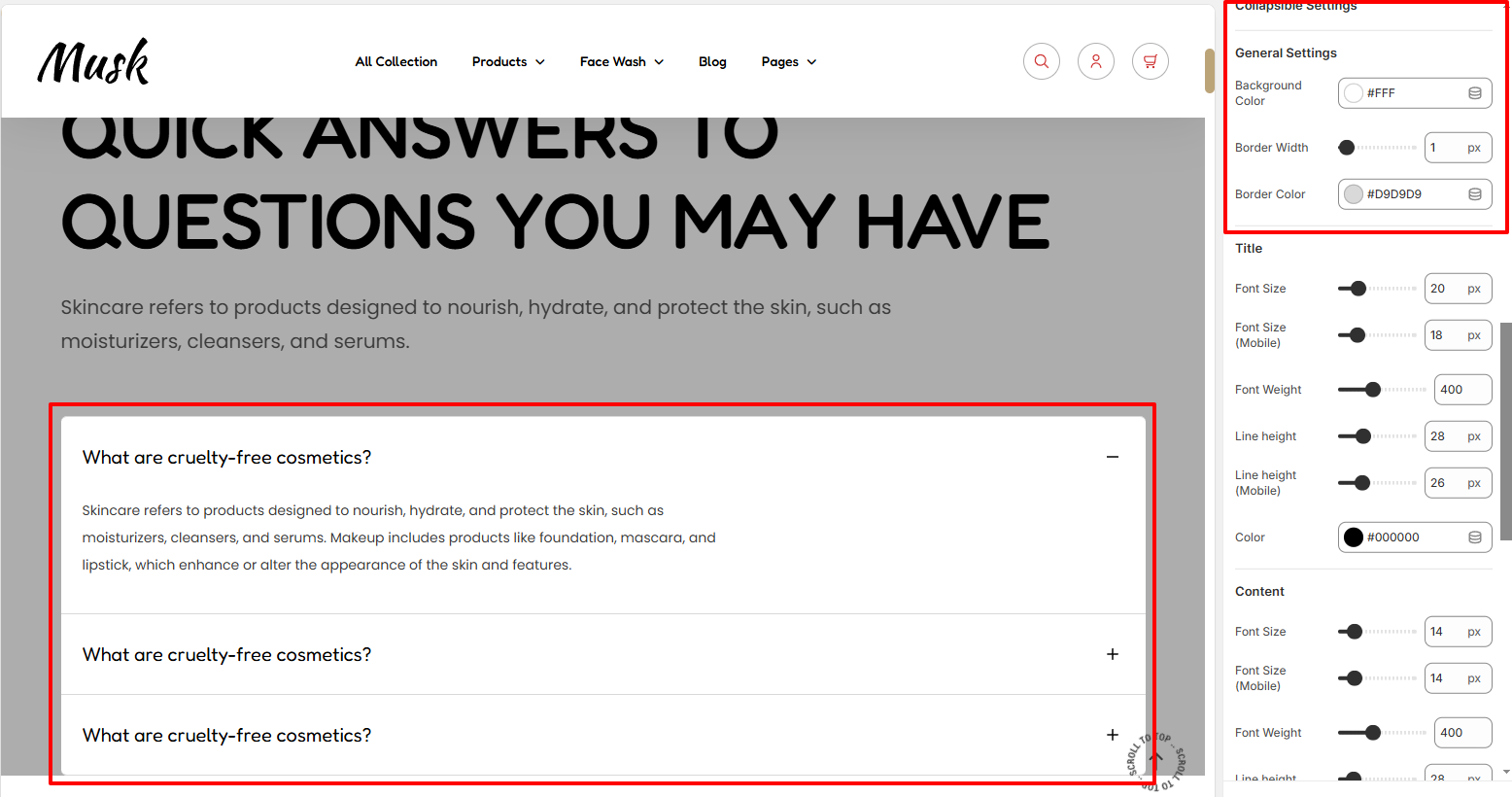The height and width of the screenshot is (797, 1512).
Task: Open the shopping cart icon
Action: [x=1151, y=61]
